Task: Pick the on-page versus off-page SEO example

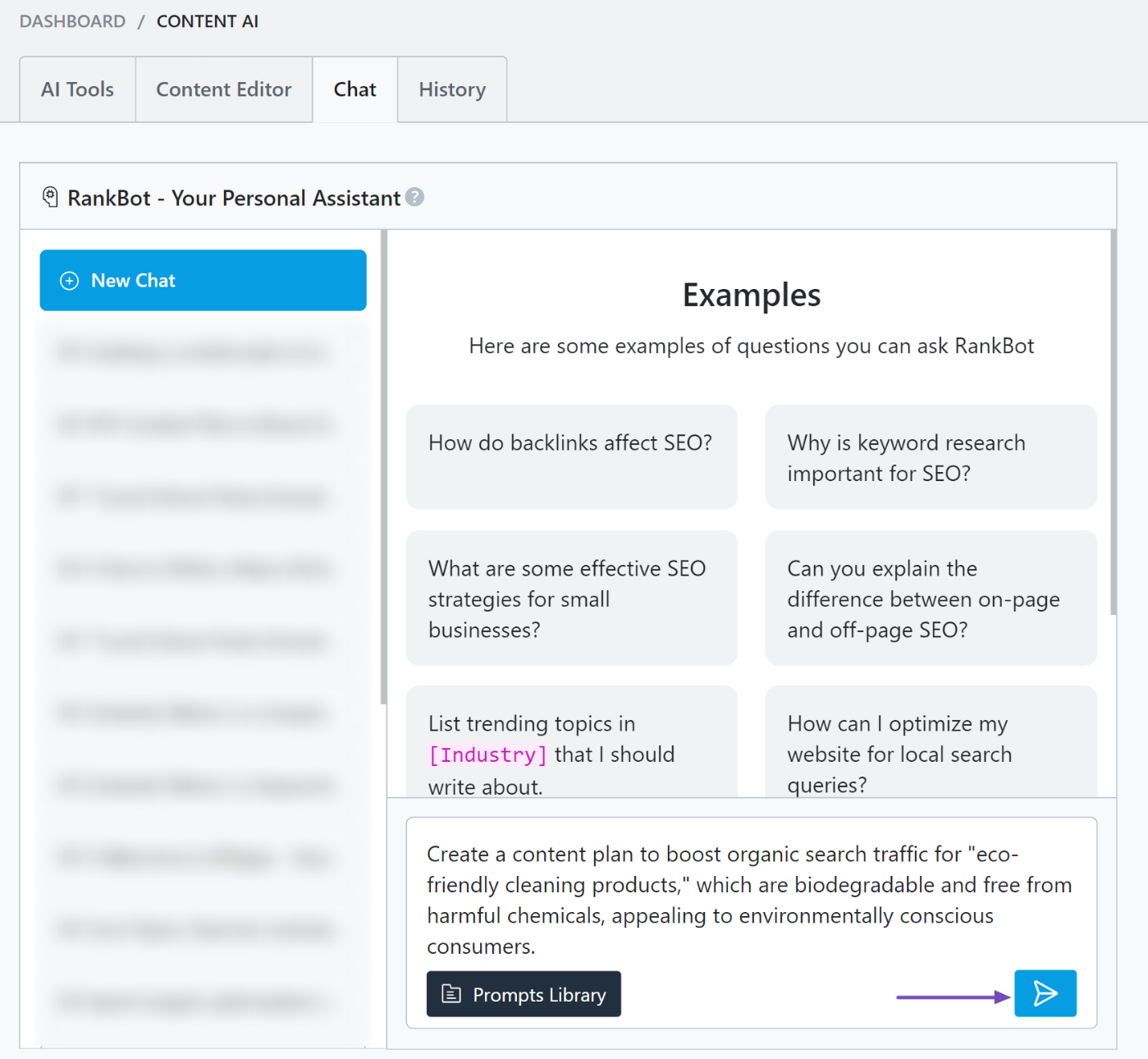Action: 931,598
